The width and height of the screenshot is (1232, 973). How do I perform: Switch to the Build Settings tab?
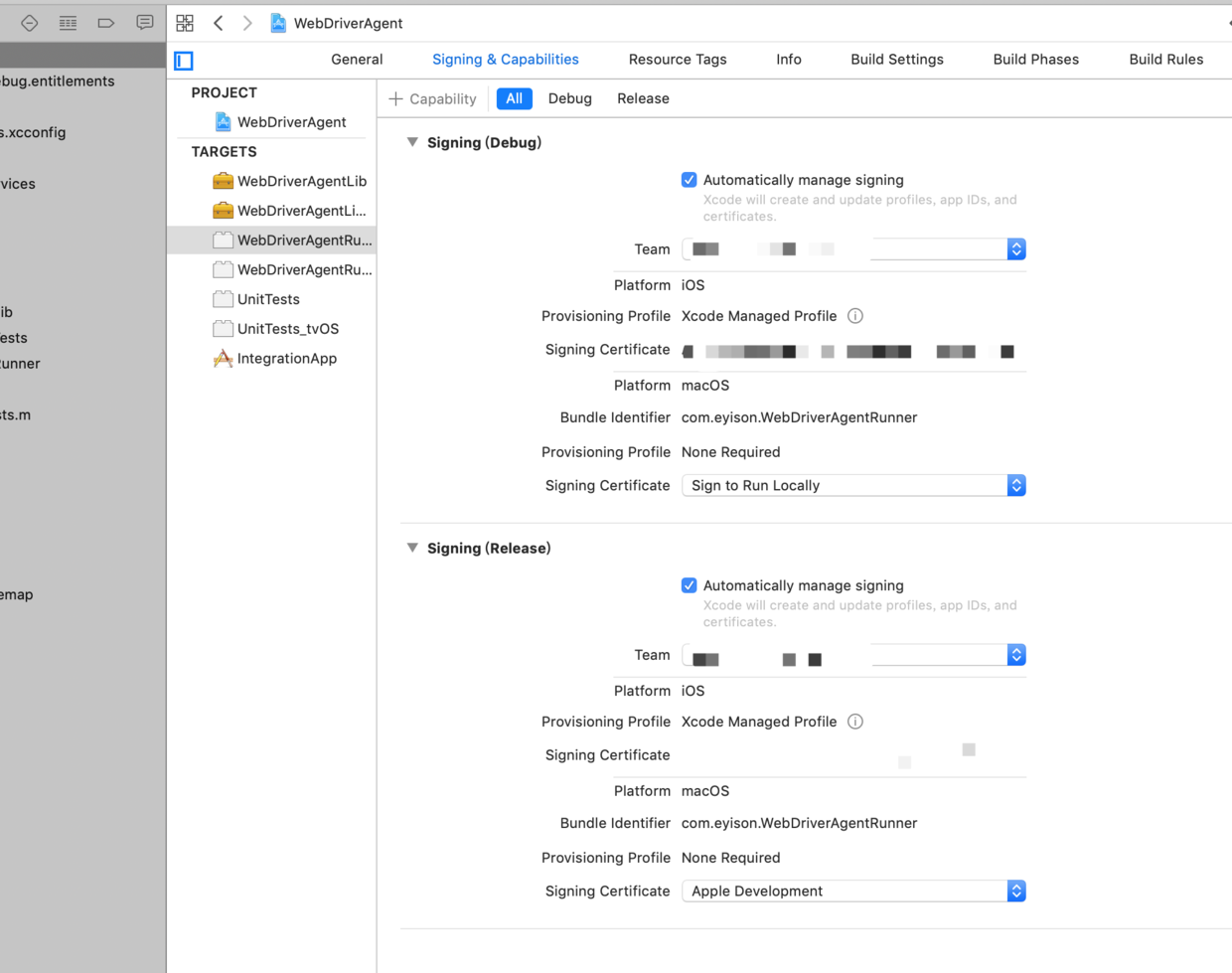coord(897,60)
